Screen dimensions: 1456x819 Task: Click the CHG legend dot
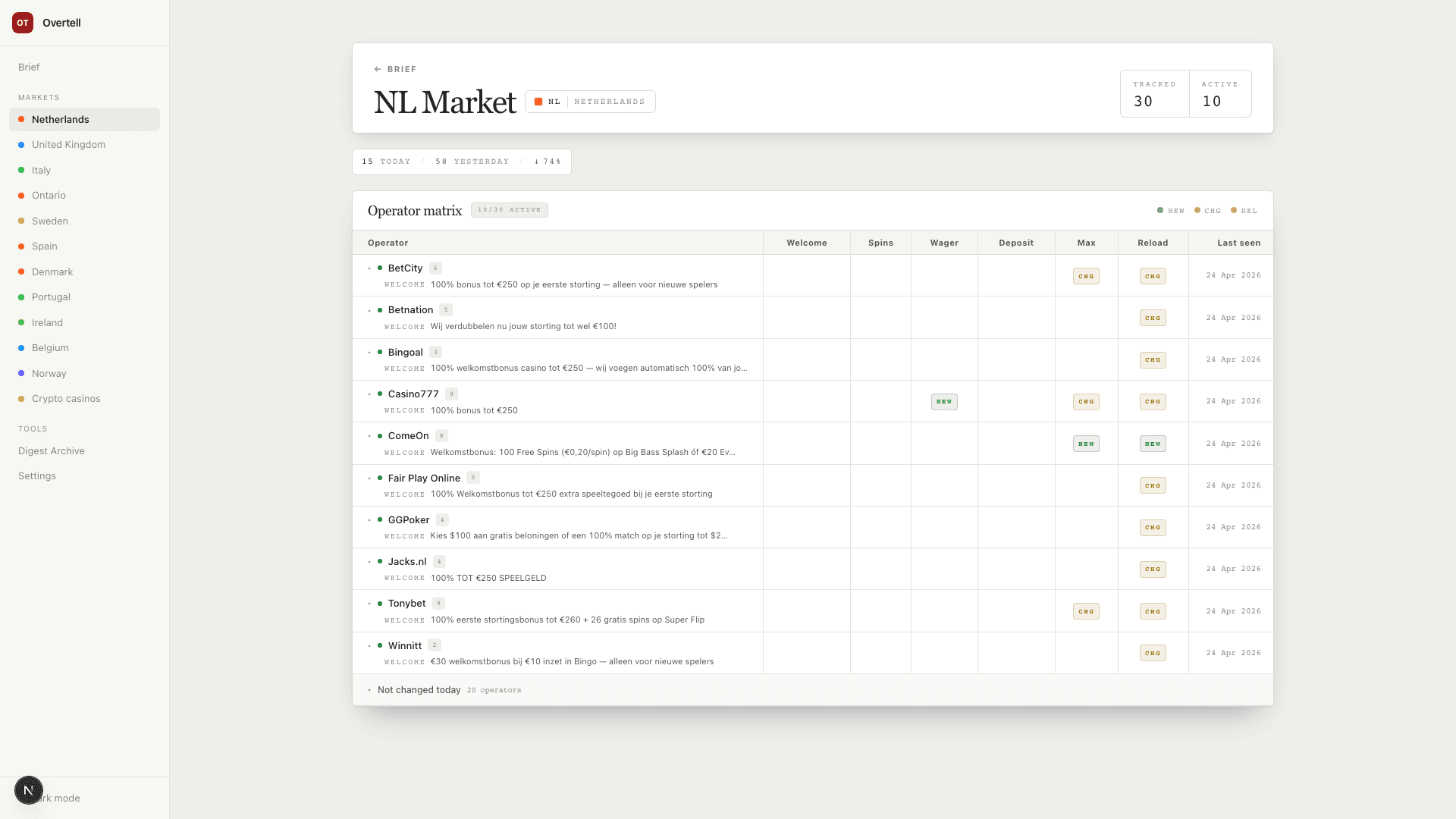pyautogui.click(x=1197, y=210)
